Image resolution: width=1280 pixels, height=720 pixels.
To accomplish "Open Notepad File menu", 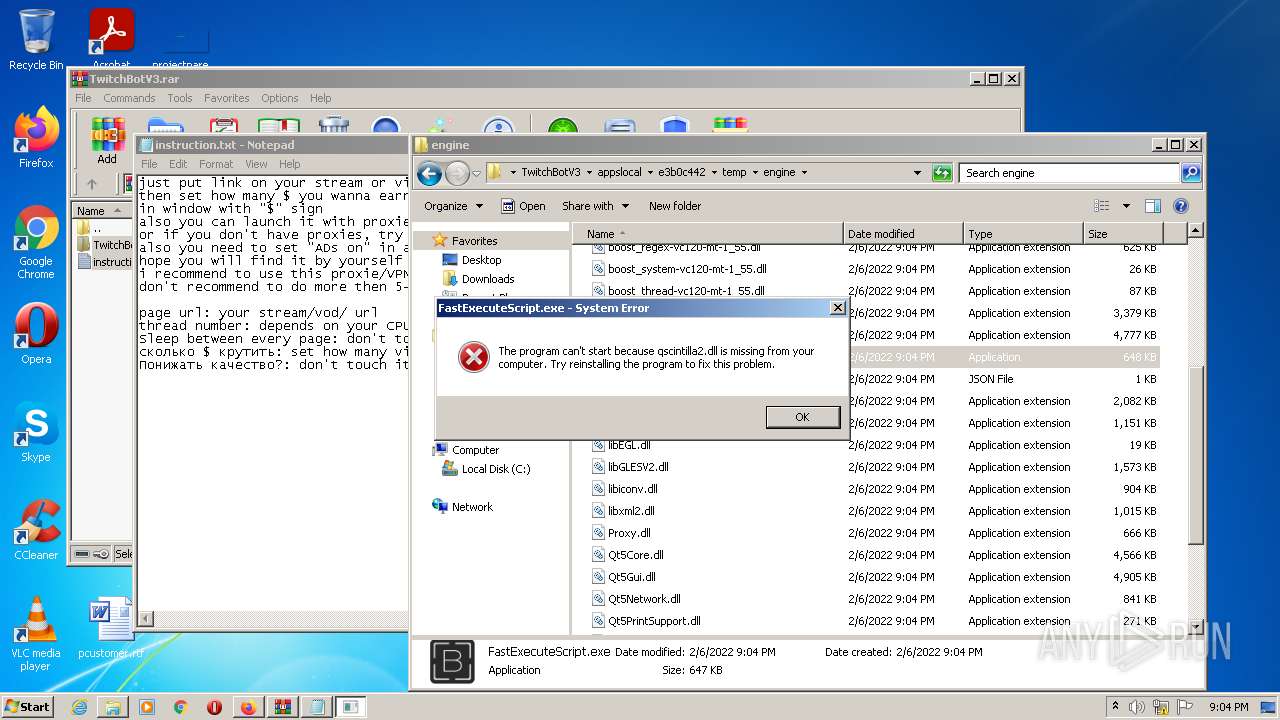I will pos(149,164).
